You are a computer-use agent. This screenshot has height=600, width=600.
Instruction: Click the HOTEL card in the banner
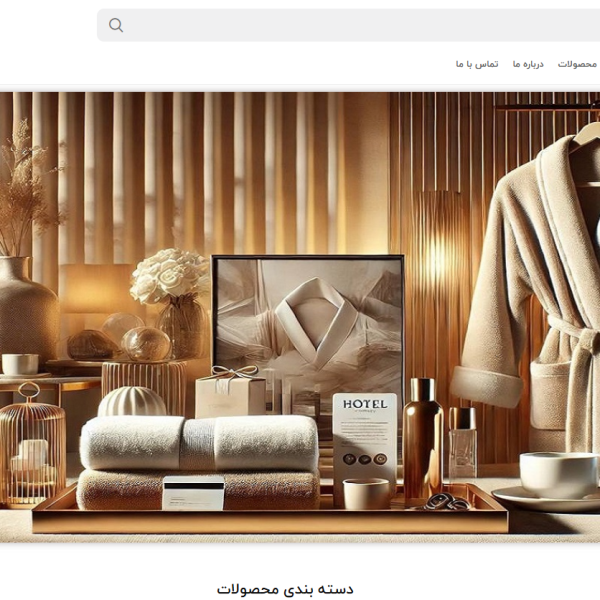(363, 428)
